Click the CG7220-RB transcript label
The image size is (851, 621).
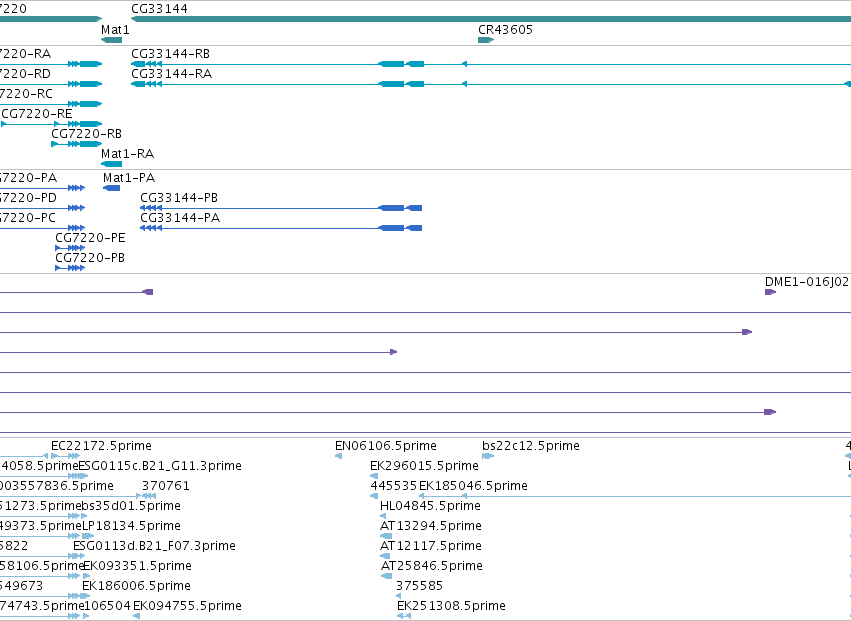[87, 134]
